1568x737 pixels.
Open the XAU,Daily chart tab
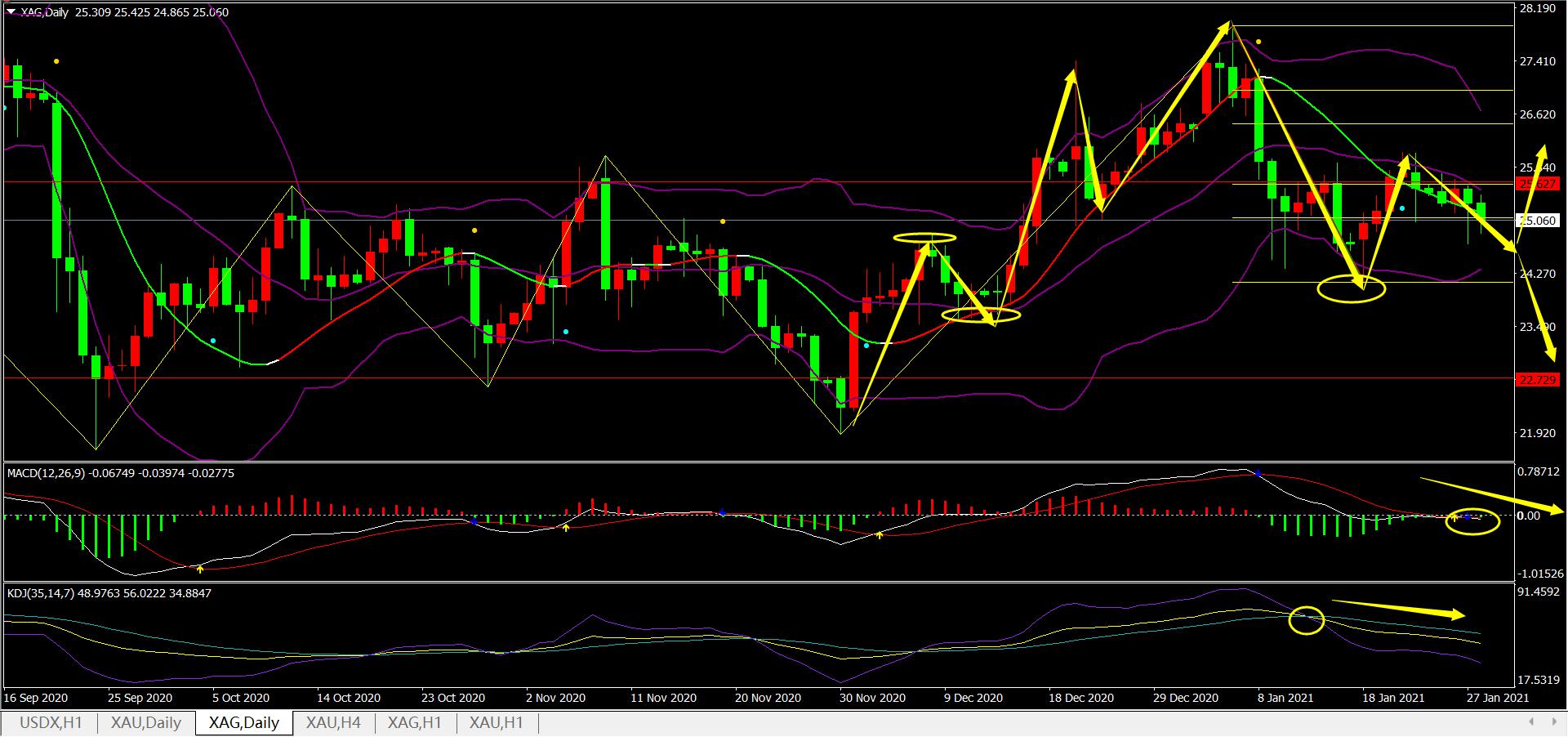coord(145,723)
